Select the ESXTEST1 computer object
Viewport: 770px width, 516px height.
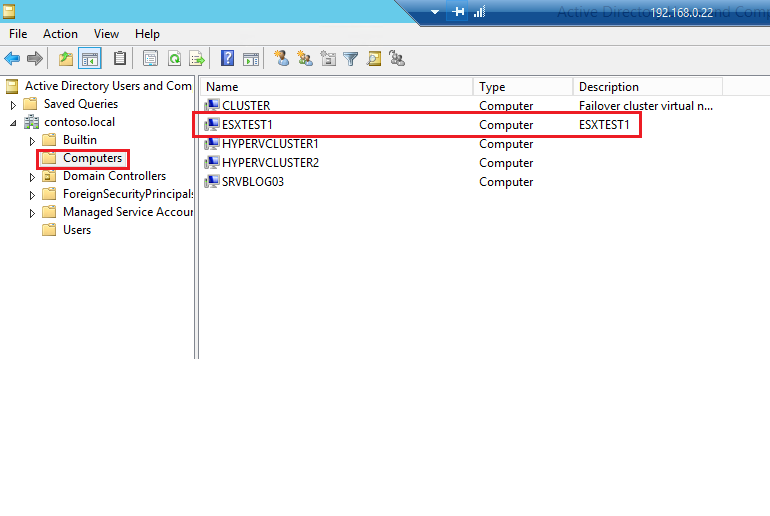pyautogui.click(x=247, y=125)
